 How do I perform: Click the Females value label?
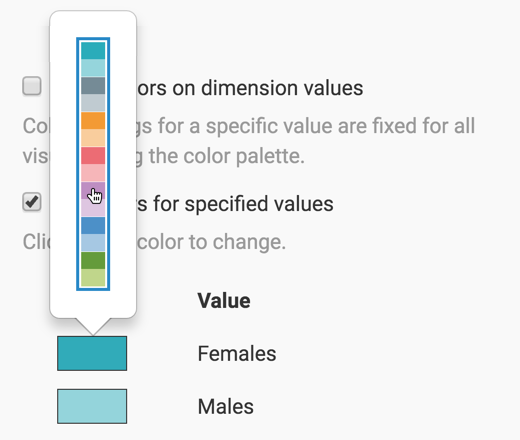237,353
